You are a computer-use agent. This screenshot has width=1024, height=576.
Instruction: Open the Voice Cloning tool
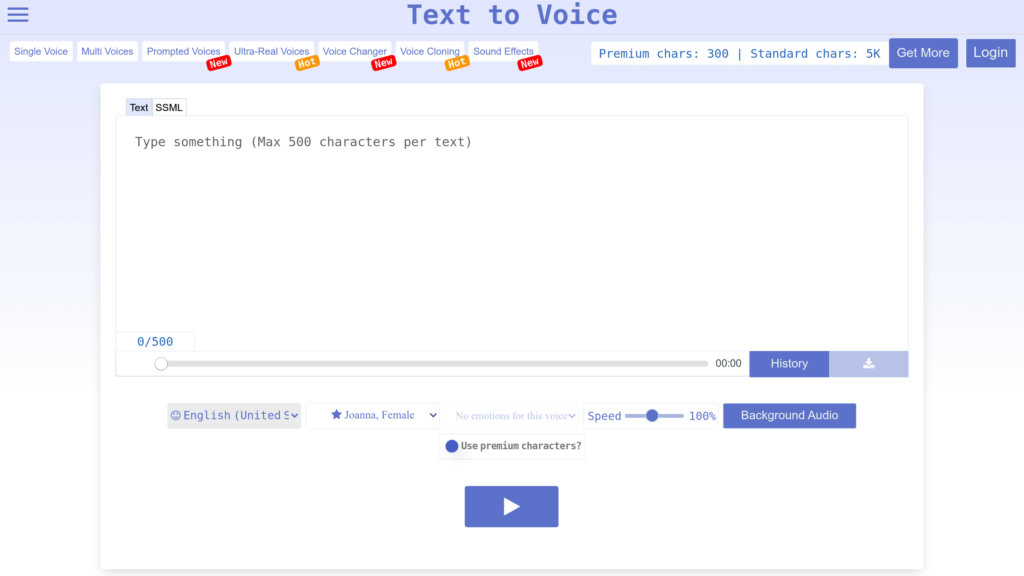tap(429, 51)
